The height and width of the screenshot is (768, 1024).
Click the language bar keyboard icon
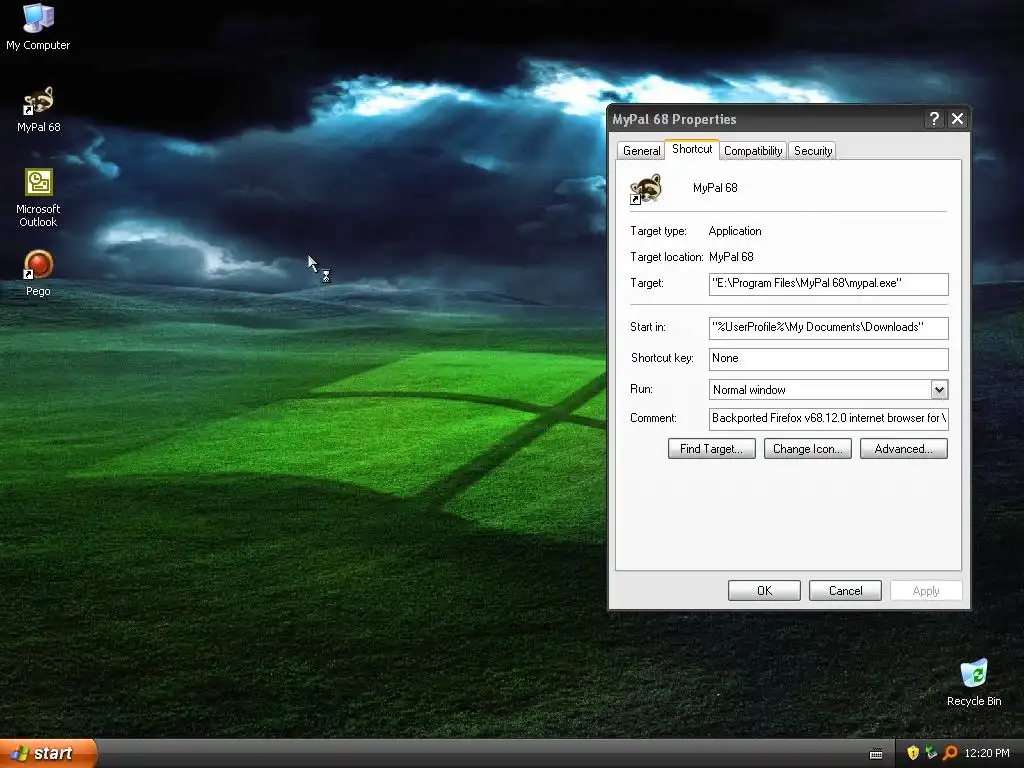(x=876, y=754)
